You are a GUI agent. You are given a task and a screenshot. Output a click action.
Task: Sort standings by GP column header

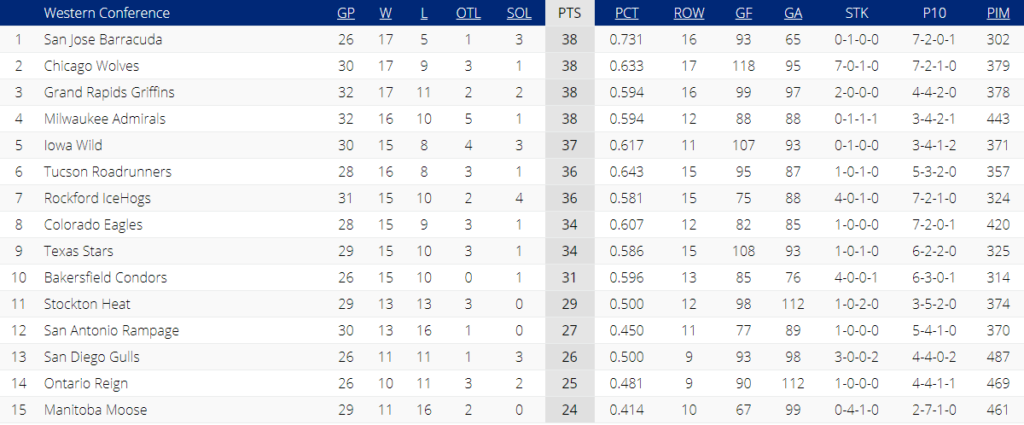coord(346,13)
